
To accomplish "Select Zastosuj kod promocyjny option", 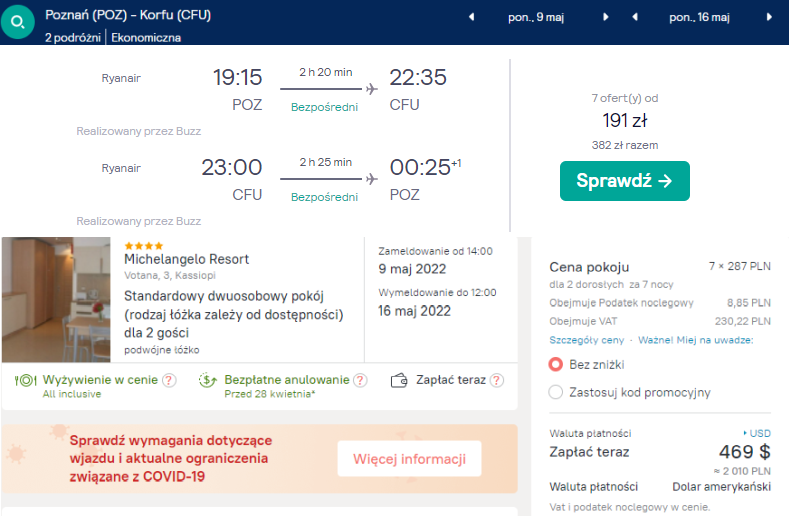I will click(x=556, y=392).
